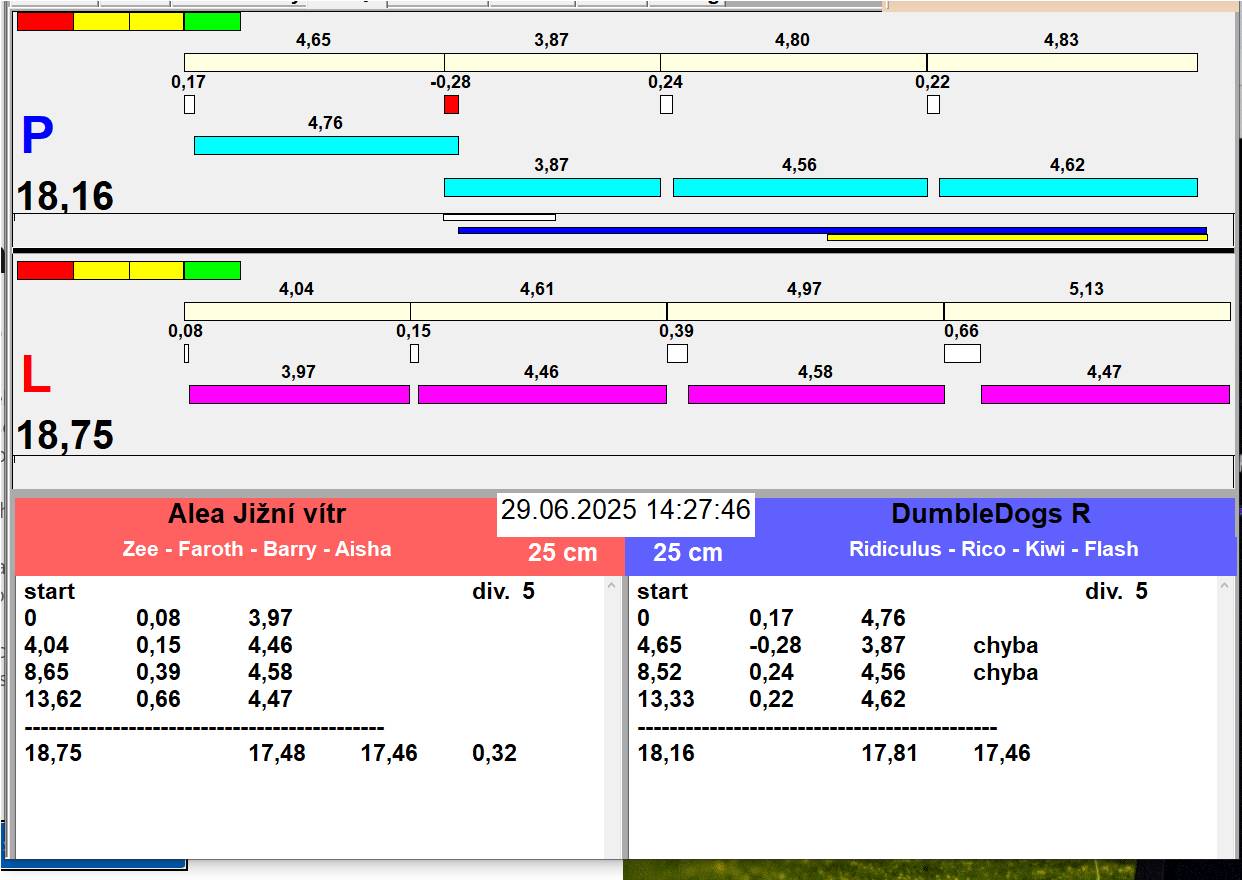
Task: Click the green start light in L lane
Action: click(x=212, y=270)
